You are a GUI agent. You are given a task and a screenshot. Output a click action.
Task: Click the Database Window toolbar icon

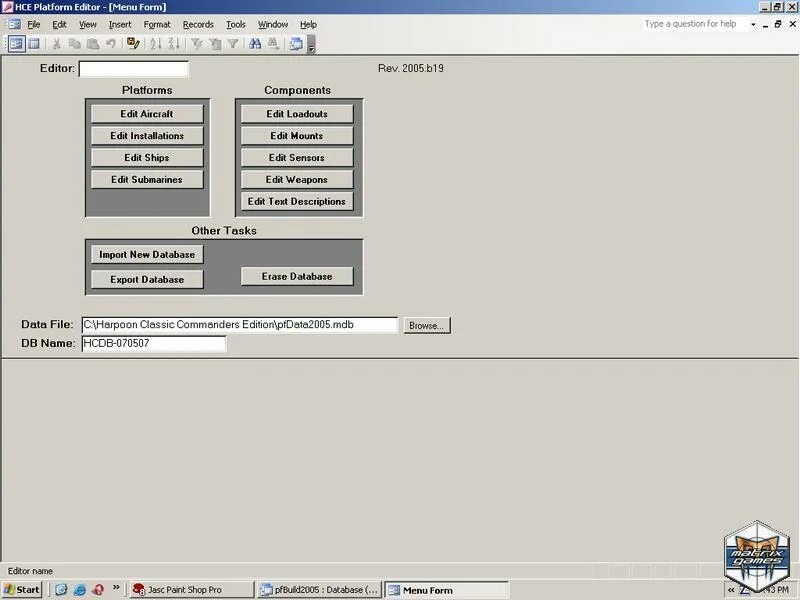pos(296,44)
